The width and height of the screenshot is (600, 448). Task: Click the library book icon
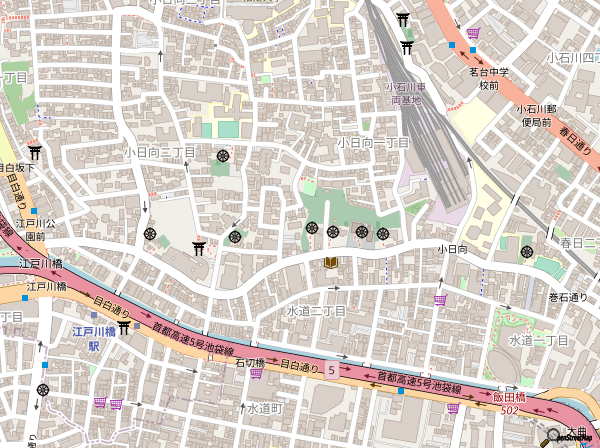click(x=331, y=262)
